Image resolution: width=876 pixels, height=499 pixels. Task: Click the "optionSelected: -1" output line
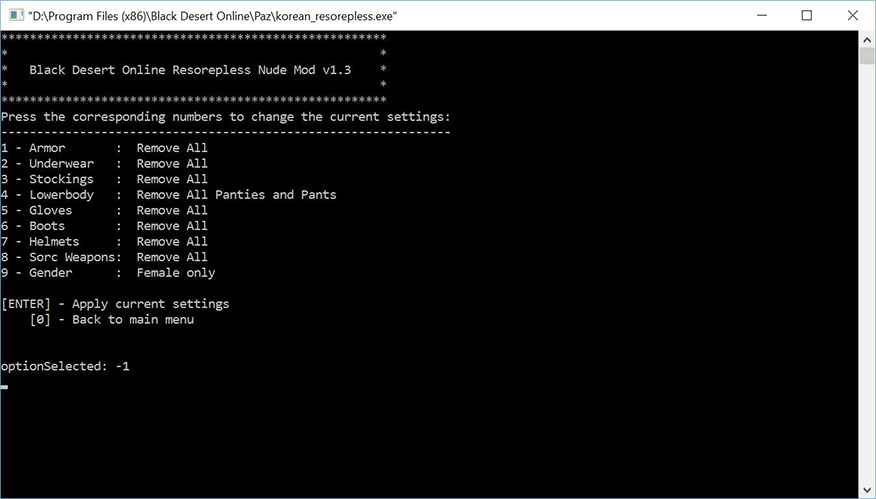click(65, 366)
